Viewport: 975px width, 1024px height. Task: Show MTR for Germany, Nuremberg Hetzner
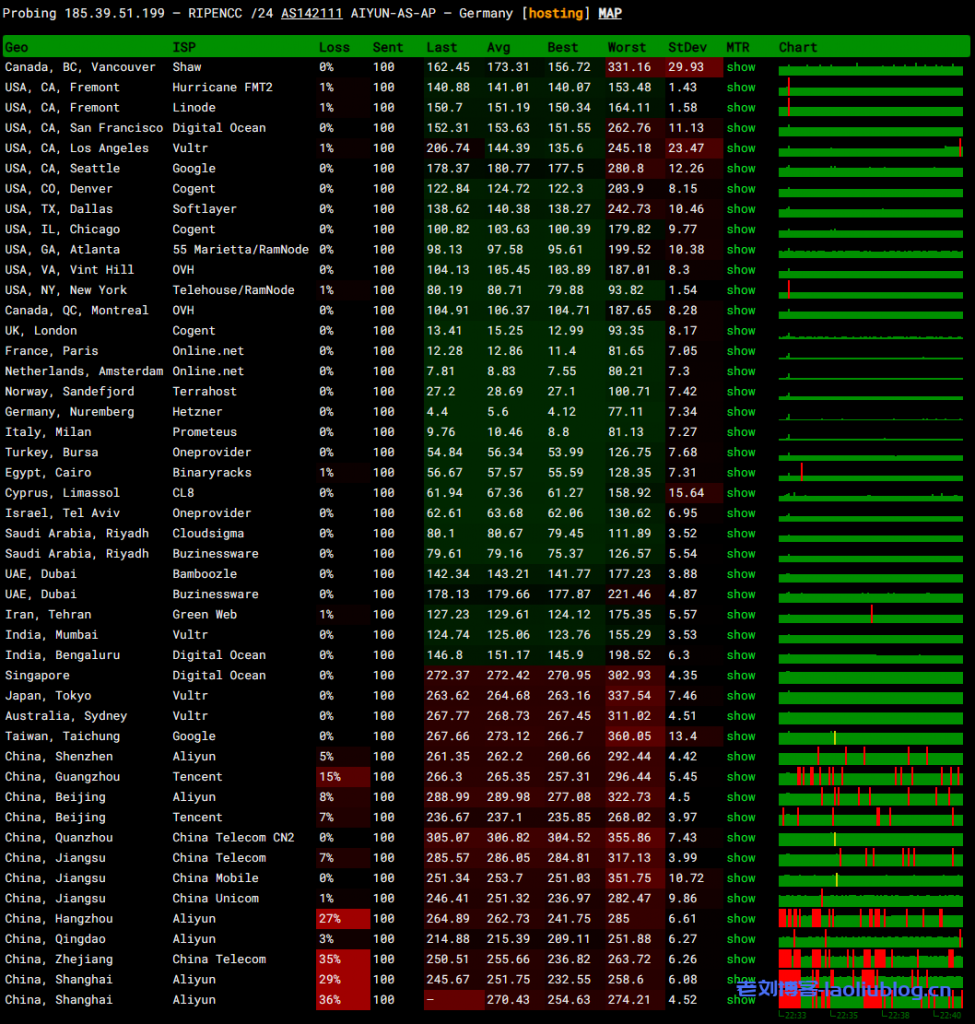[741, 411]
